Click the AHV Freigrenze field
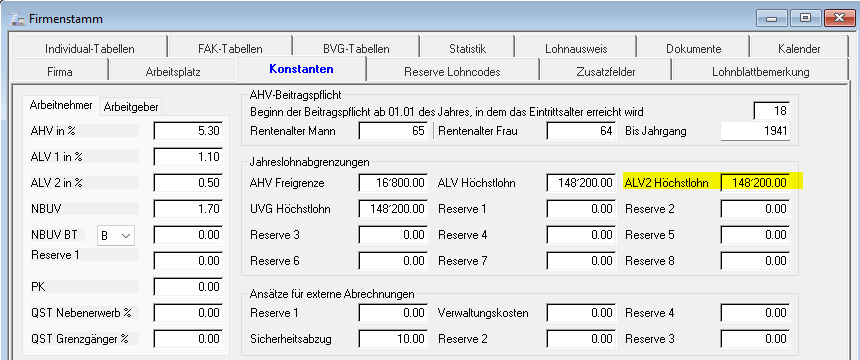Viewport: 860px width, 360px height. (x=393, y=183)
